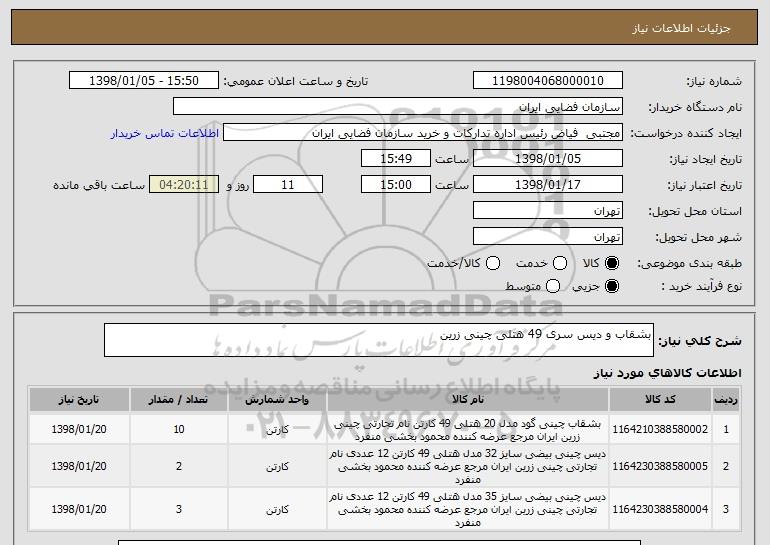770x545 pixels.
Task: Click the تاریخ نیاز column header
Action: (79, 399)
